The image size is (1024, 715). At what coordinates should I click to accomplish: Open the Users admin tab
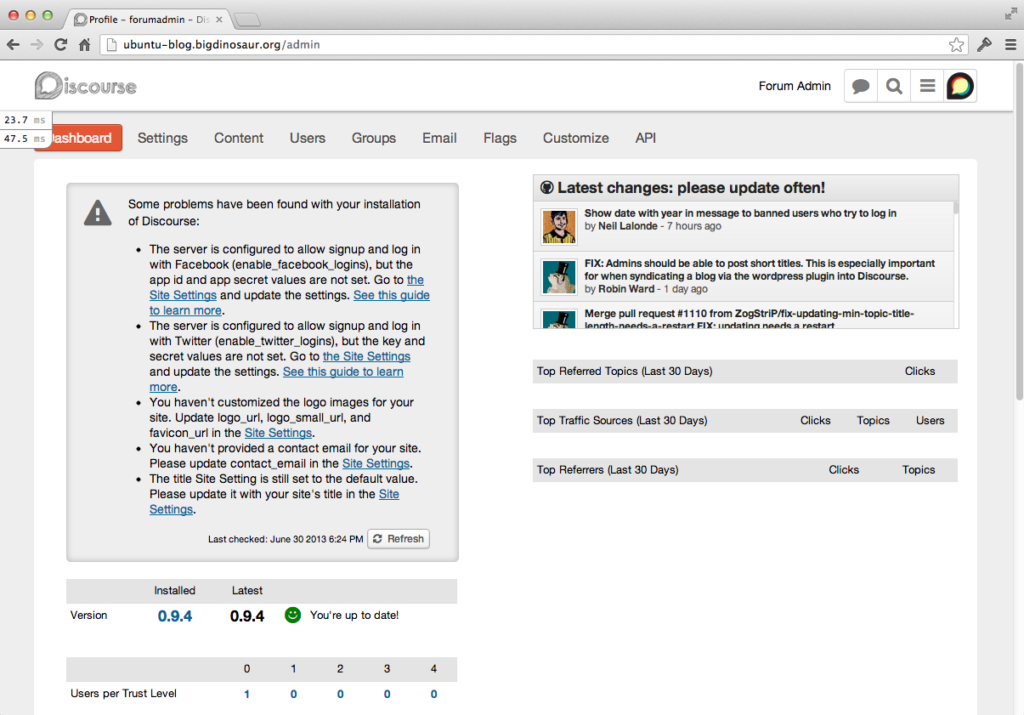pyautogui.click(x=307, y=138)
